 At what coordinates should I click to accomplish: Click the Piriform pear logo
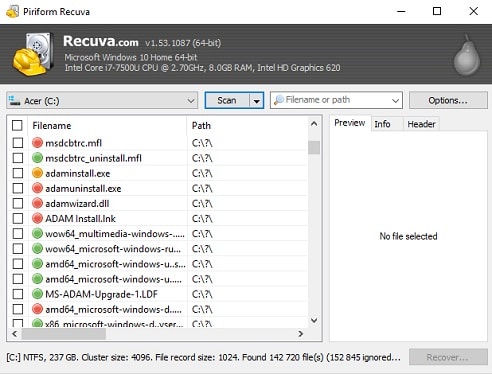(x=467, y=55)
